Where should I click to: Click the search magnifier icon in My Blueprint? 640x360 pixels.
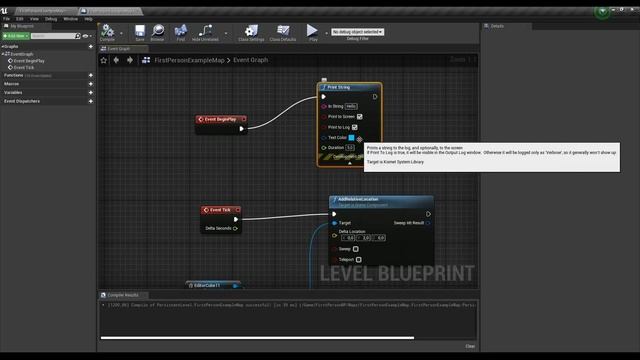click(78, 36)
